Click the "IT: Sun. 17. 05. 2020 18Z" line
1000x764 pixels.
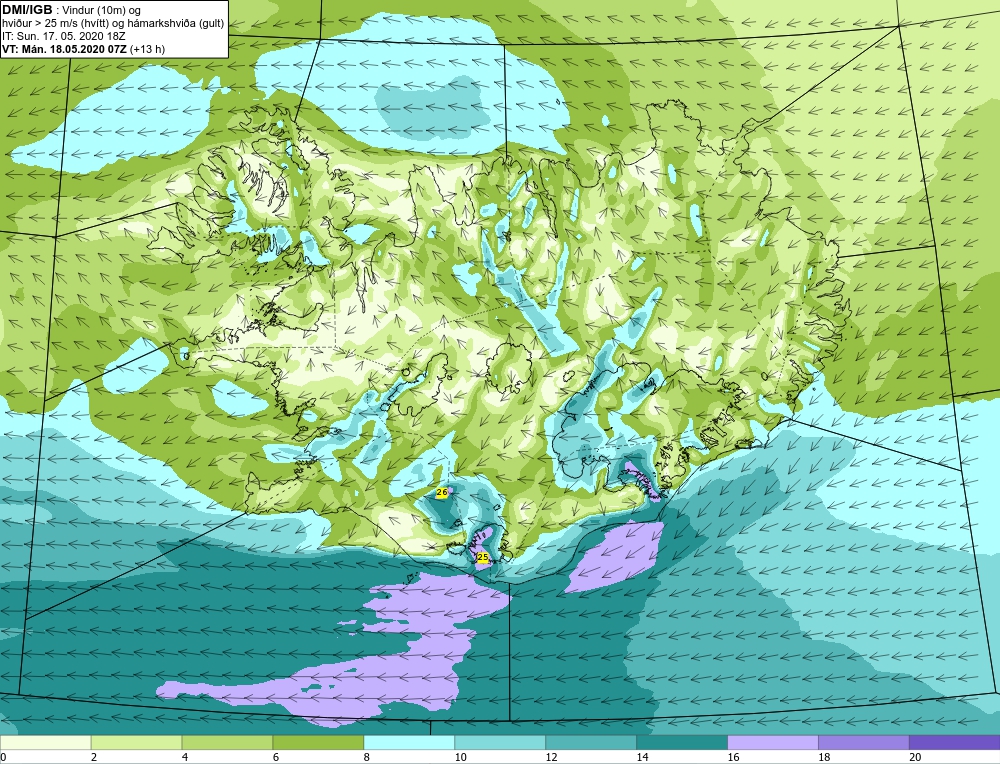(64, 36)
